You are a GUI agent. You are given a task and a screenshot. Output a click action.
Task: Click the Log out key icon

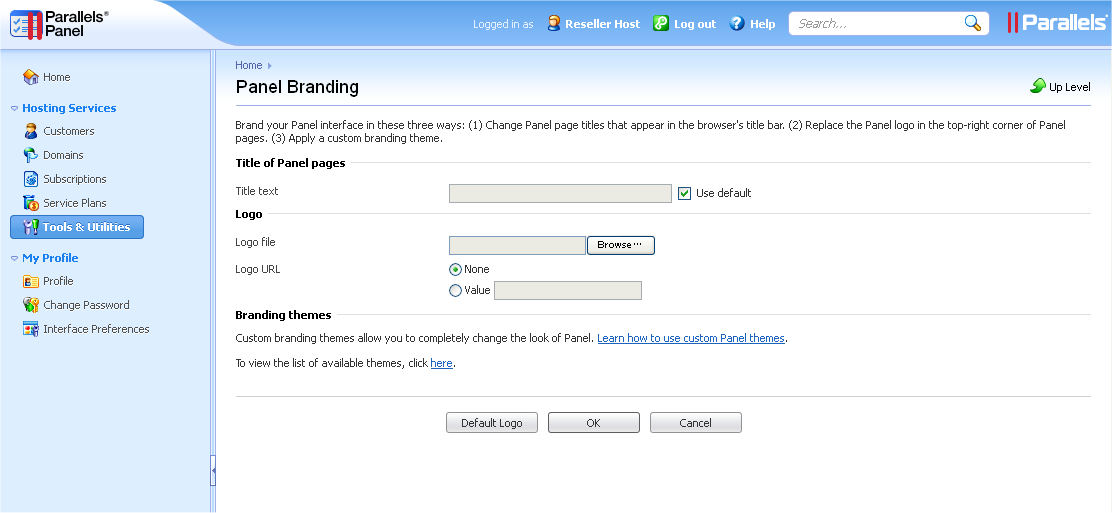pos(661,23)
